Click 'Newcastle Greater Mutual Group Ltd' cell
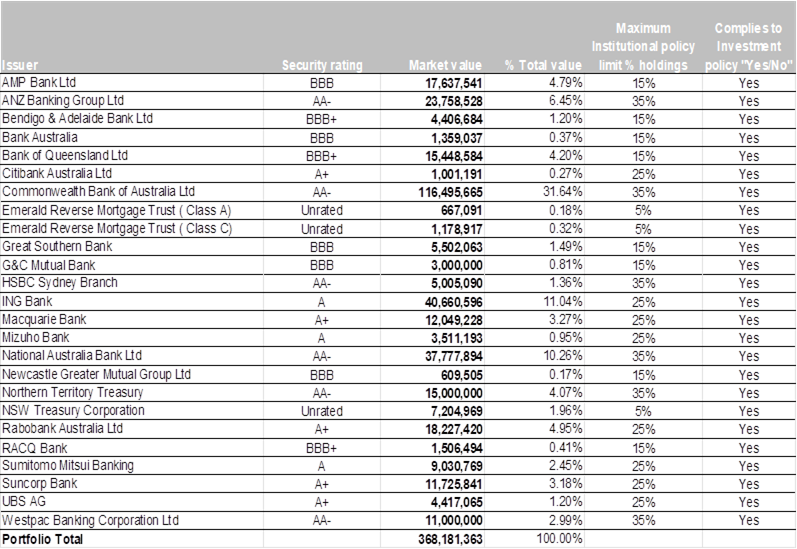 click(96, 375)
